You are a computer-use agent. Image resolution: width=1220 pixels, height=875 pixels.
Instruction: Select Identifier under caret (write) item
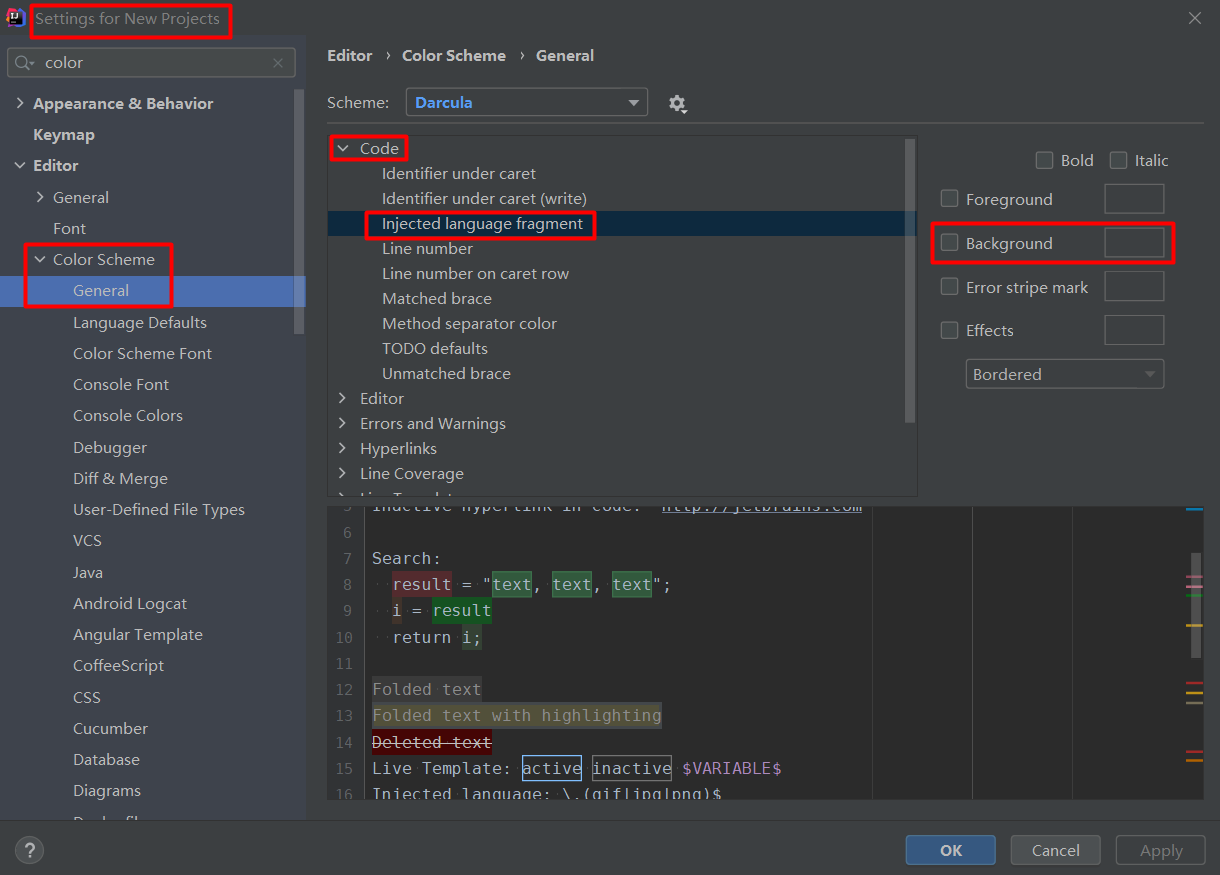coord(484,198)
